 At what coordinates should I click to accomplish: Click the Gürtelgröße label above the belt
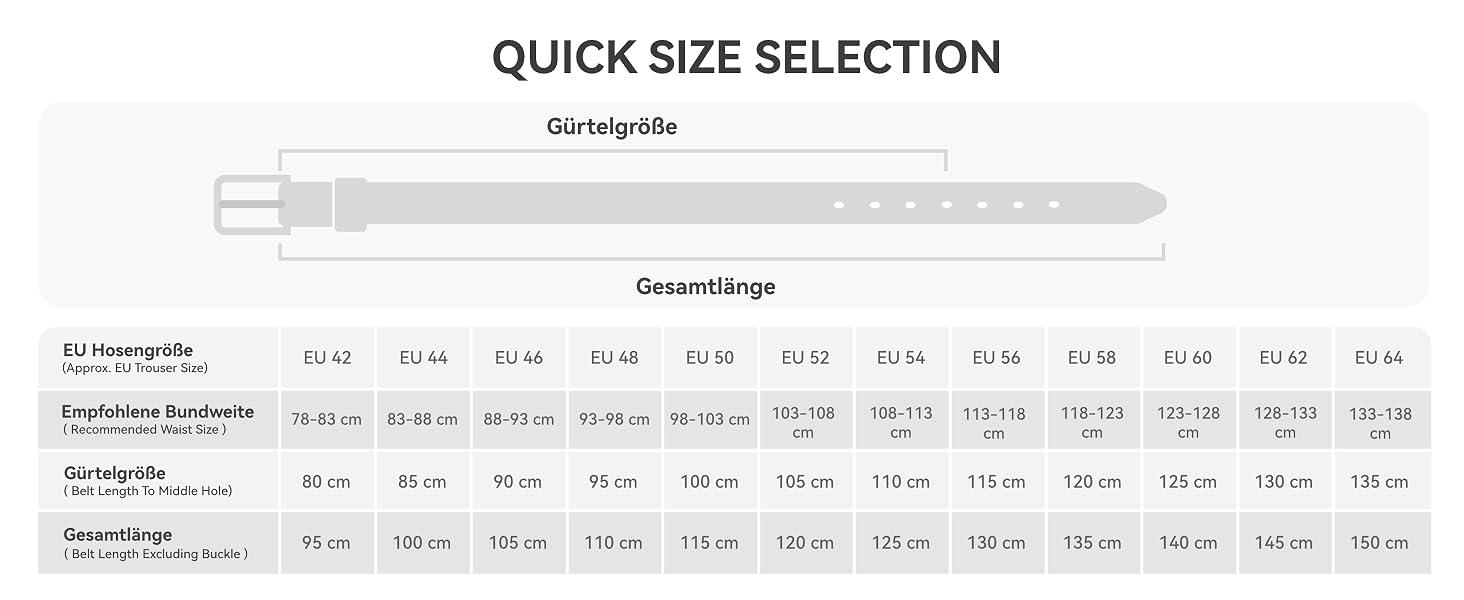[x=612, y=127]
